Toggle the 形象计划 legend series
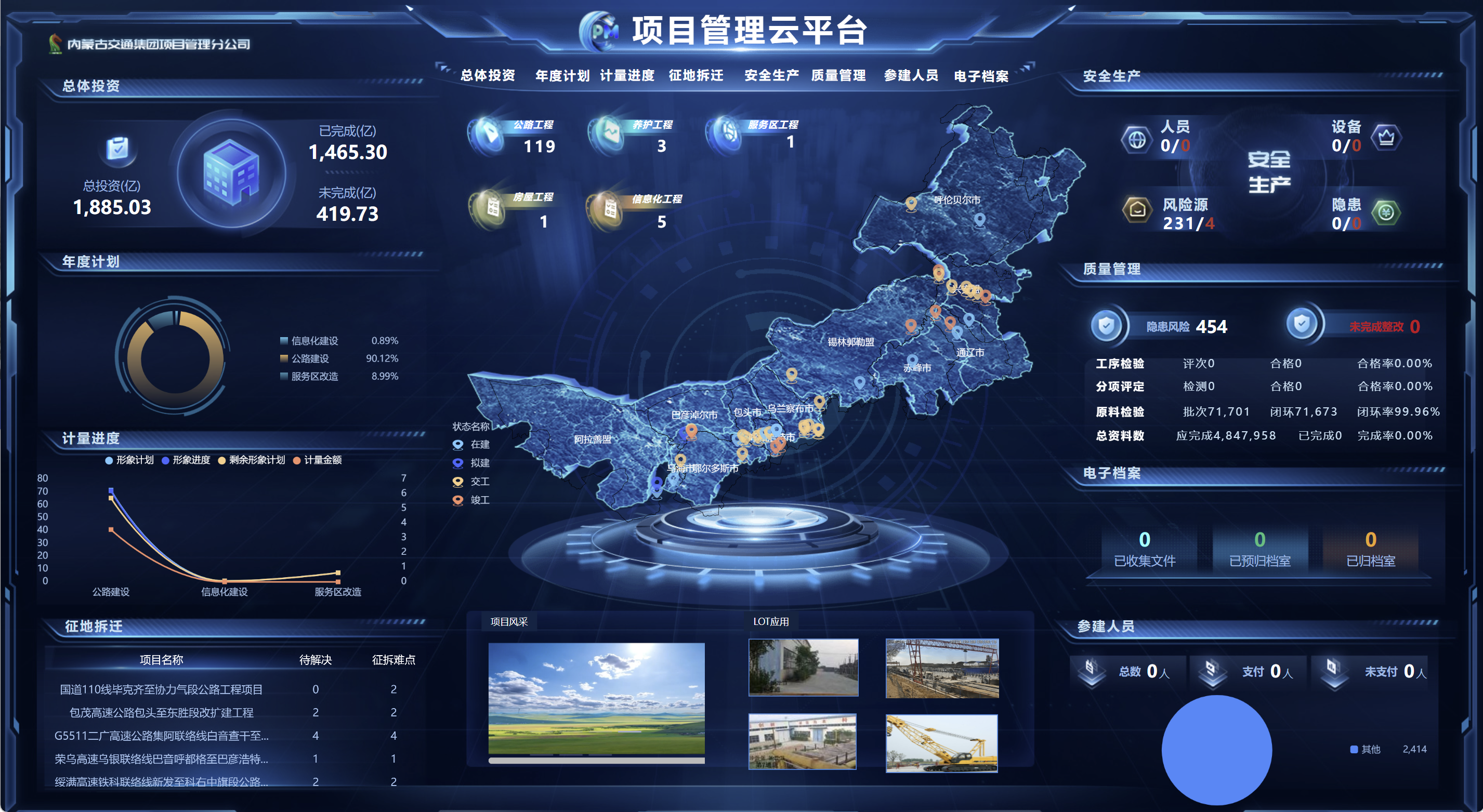1483x812 pixels. [x=129, y=460]
